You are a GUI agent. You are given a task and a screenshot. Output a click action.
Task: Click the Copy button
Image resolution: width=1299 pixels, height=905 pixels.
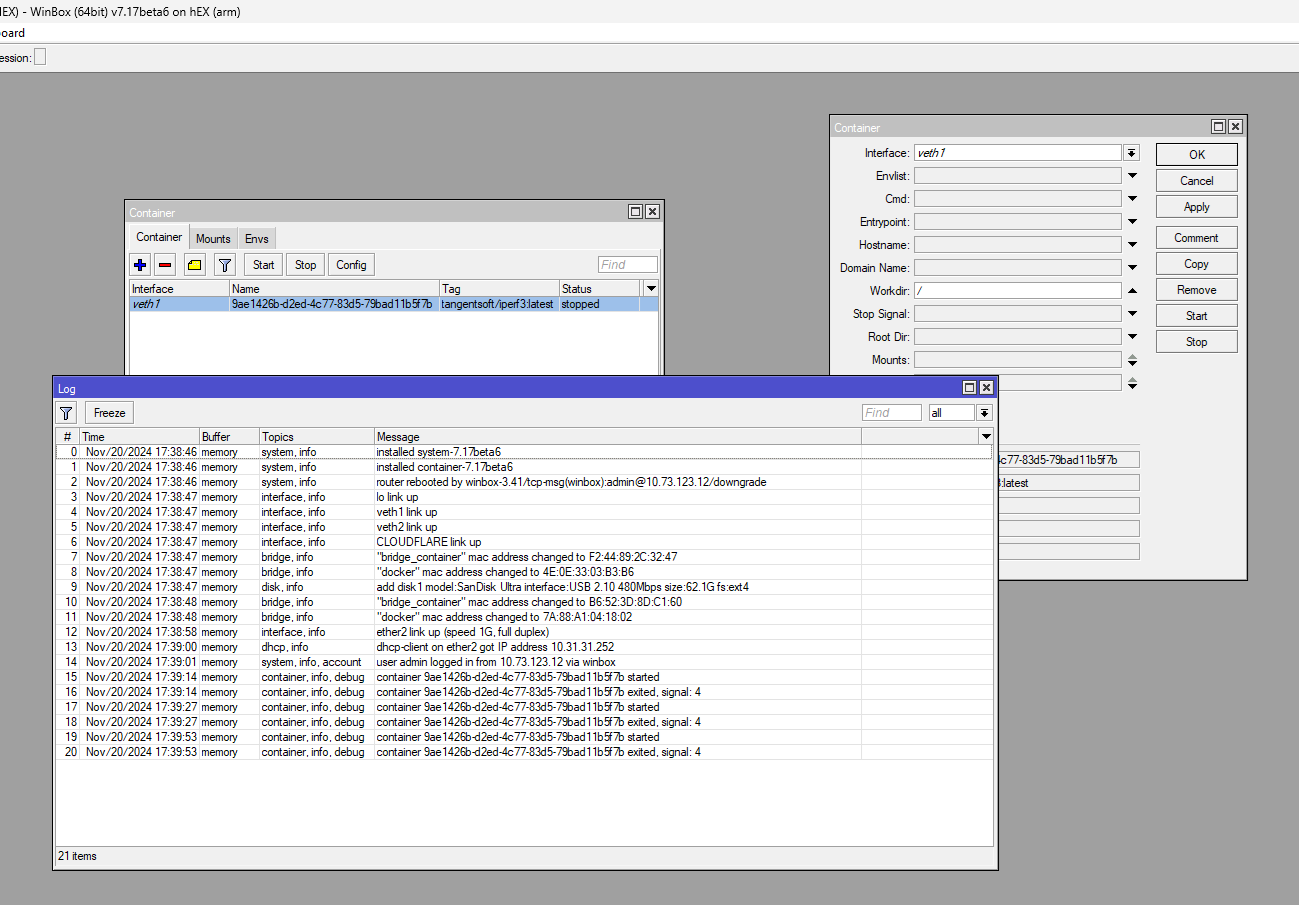[x=1197, y=264]
